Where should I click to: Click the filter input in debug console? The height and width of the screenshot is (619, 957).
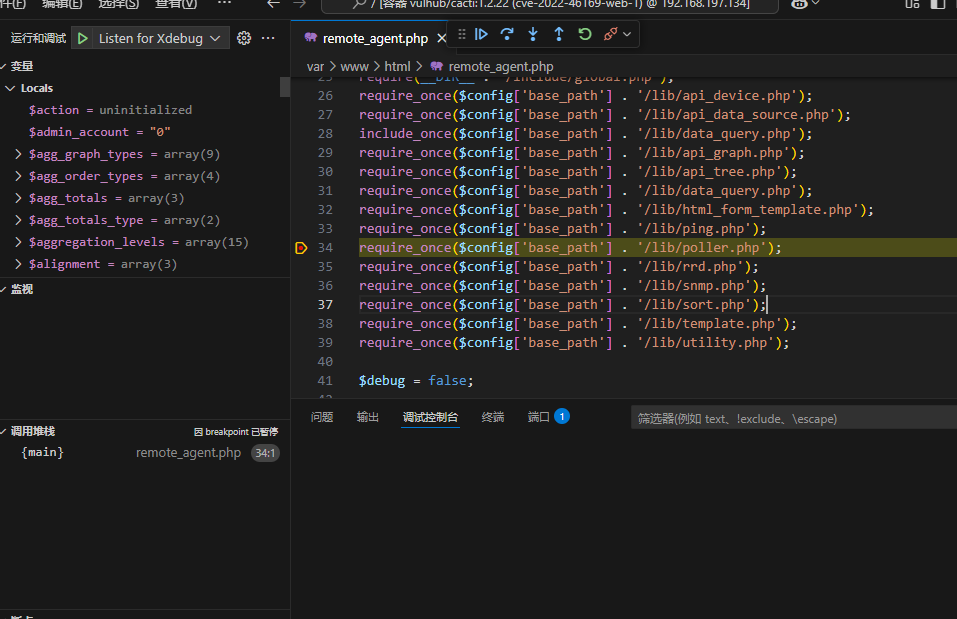[793, 419]
